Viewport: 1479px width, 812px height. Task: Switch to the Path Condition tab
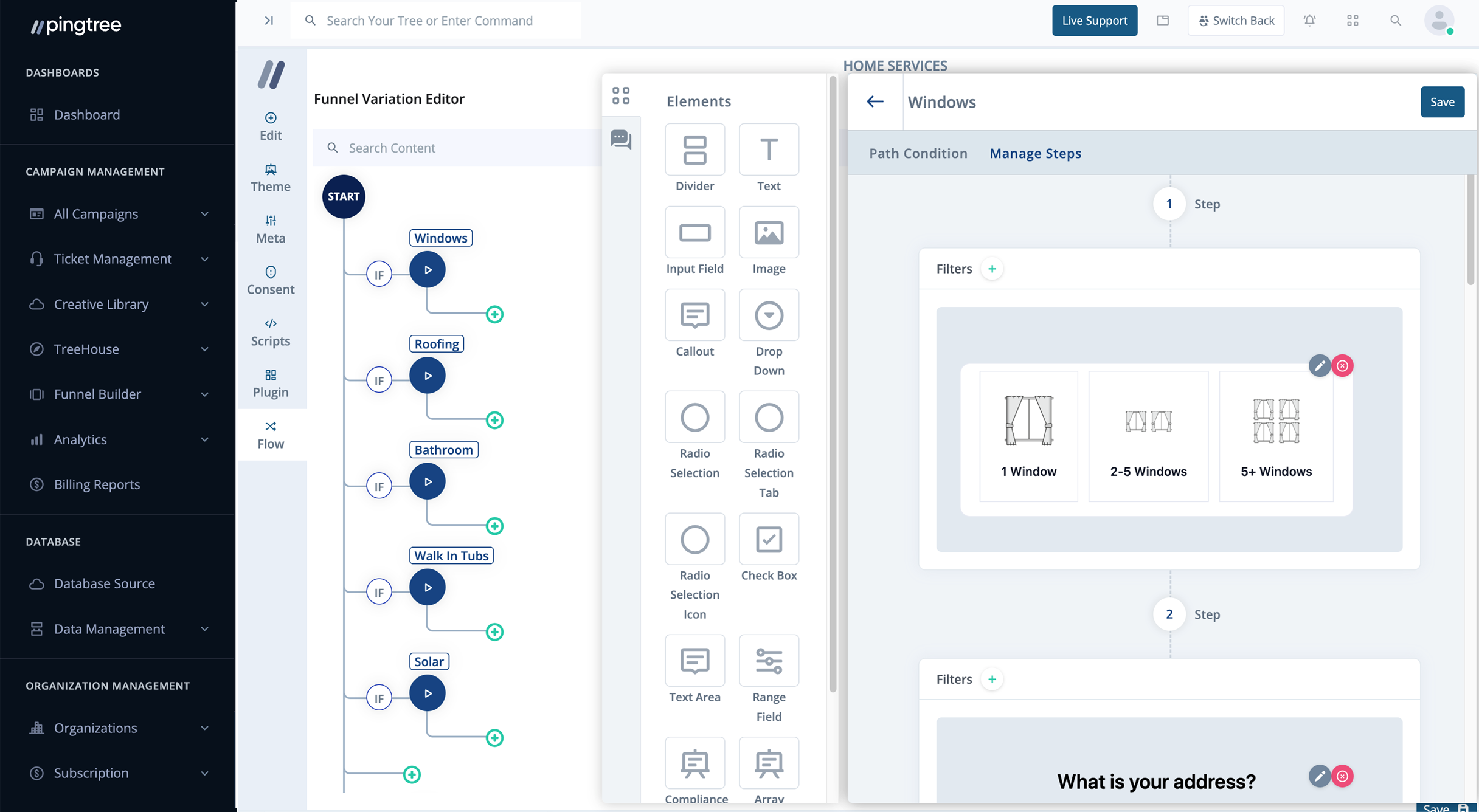(918, 153)
